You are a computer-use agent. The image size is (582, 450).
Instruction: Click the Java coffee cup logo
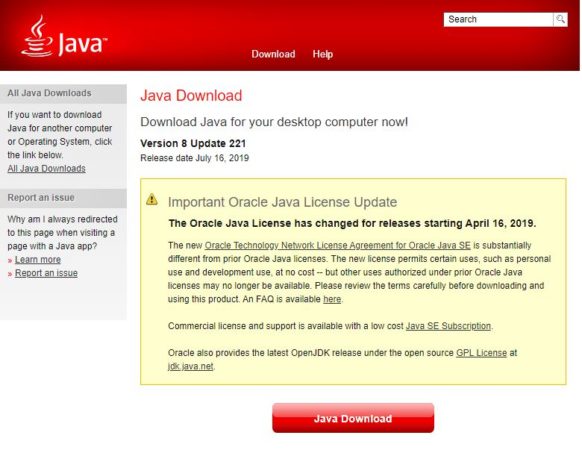(64, 36)
